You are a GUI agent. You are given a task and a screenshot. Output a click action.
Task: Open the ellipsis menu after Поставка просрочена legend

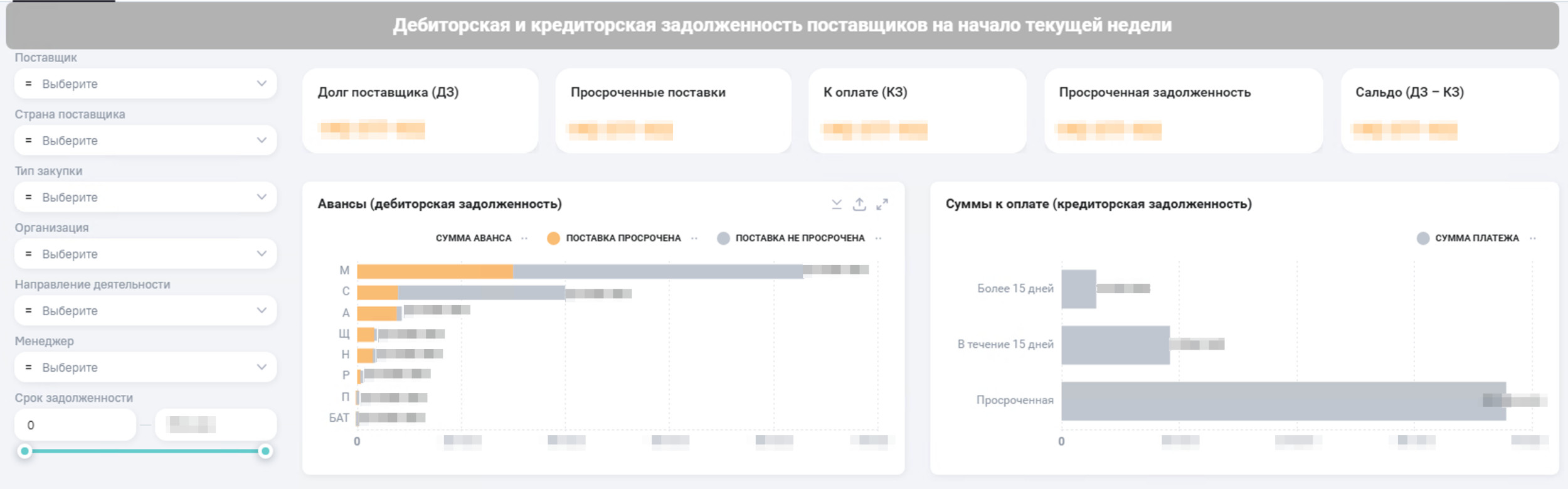(x=694, y=239)
